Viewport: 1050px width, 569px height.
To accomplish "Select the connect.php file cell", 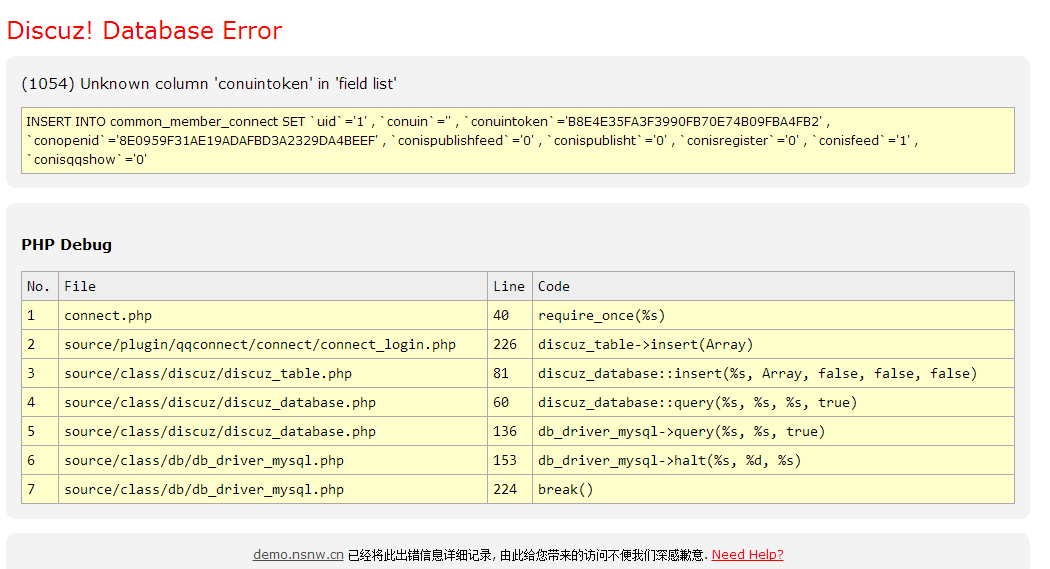I will point(273,315).
